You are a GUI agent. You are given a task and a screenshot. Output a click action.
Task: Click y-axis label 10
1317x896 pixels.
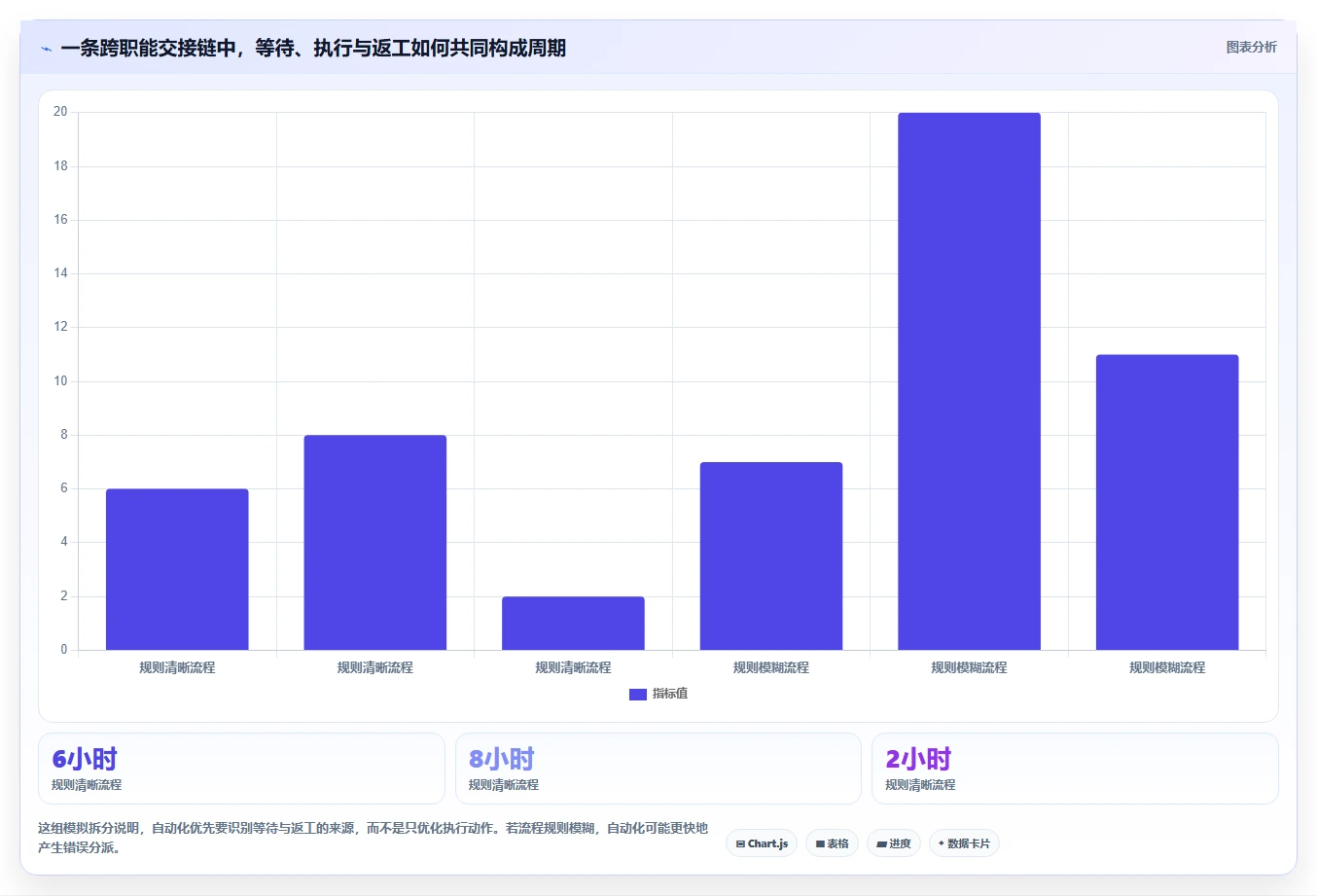(x=60, y=381)
